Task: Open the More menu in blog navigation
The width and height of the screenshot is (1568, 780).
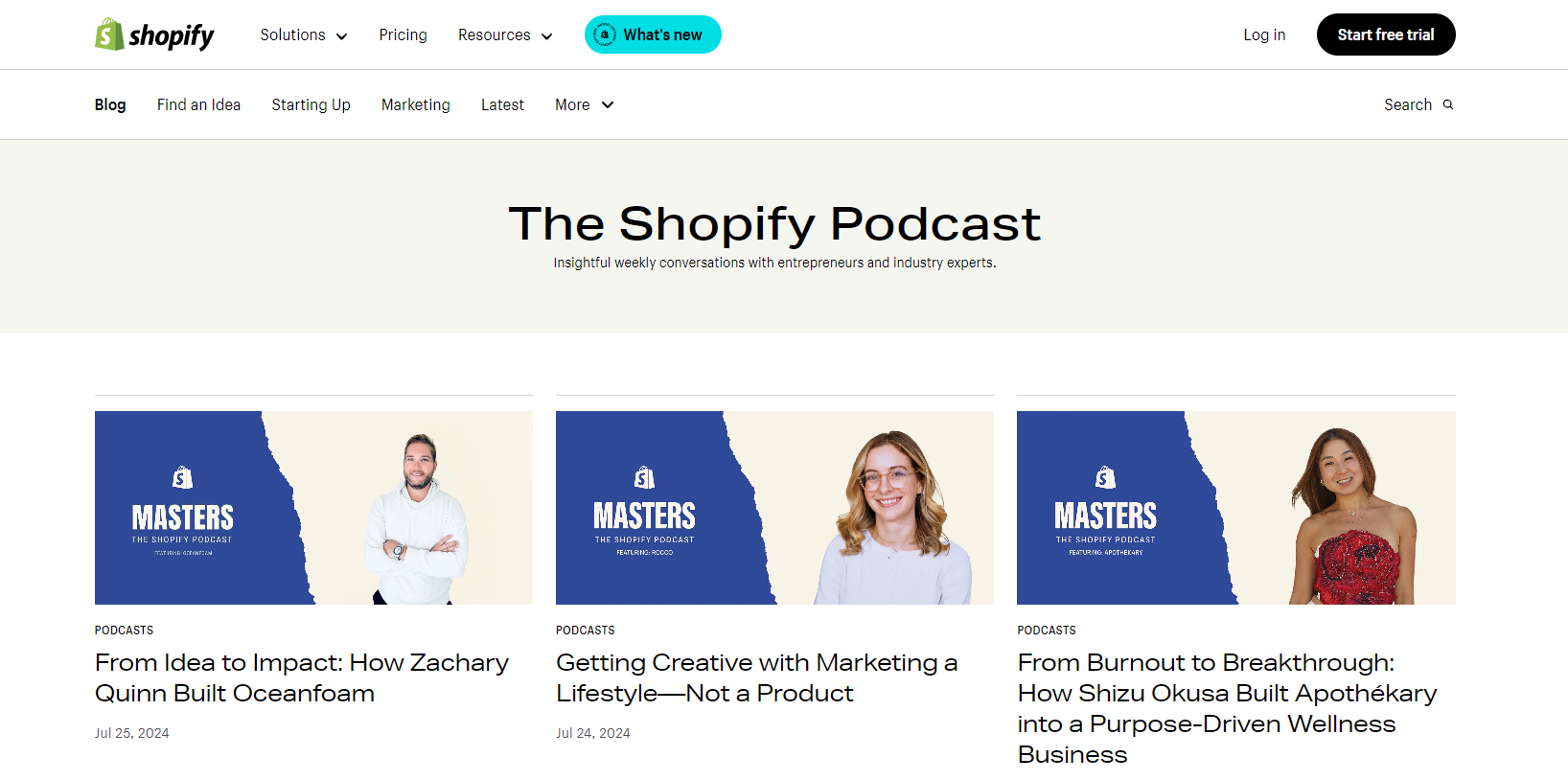Action: point(585,104)
